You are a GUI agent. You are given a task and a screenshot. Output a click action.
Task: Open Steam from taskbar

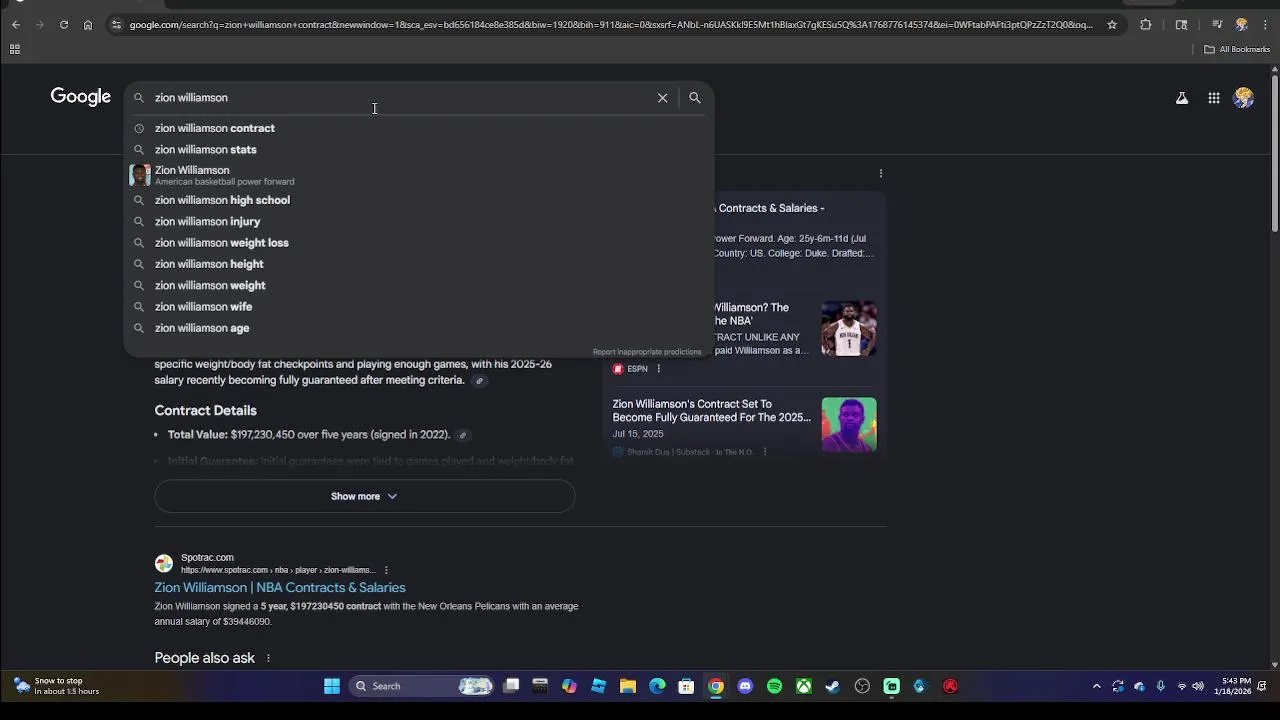pyautogui.click(x=832, y=686)
